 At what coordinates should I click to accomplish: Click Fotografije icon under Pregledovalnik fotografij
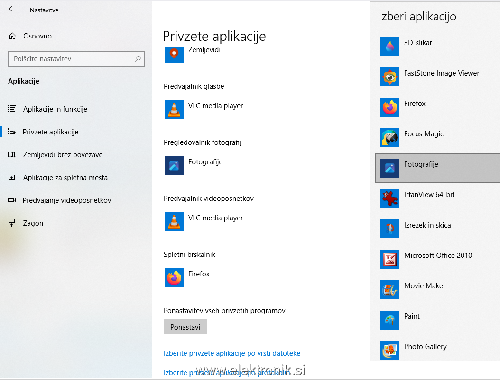(x=174, y=165)
